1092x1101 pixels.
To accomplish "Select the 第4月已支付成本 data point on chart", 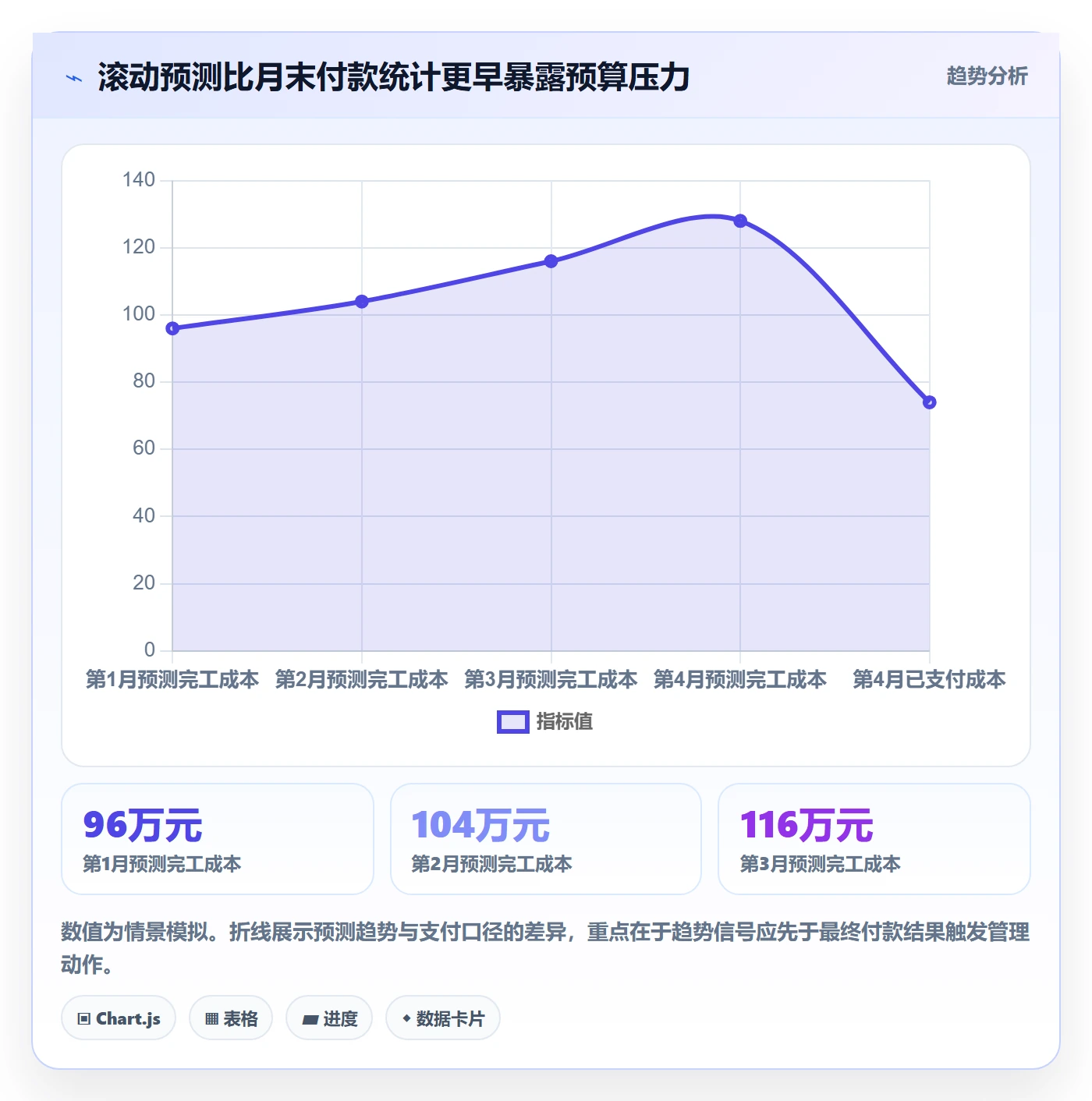I will click(x=930, y=402).
